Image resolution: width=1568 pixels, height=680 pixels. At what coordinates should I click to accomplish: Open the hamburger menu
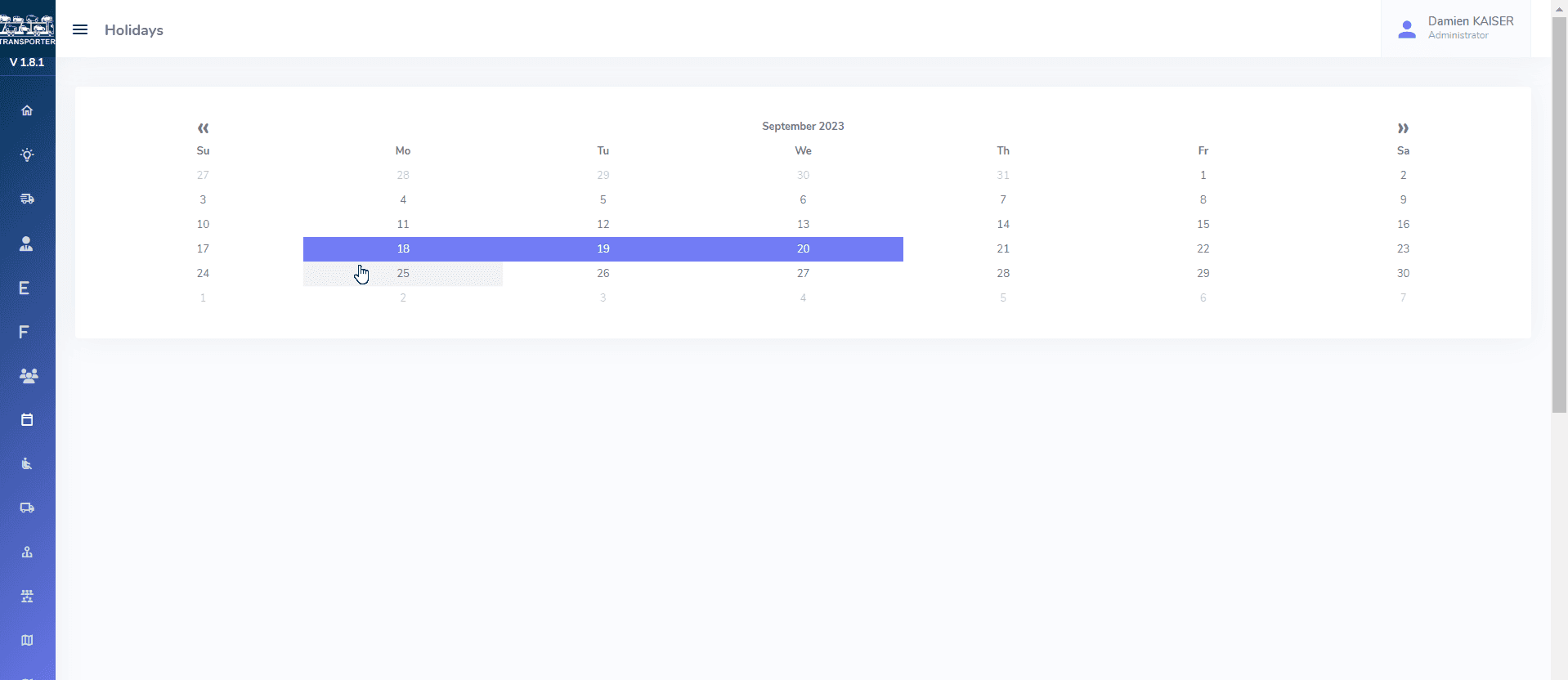(x=80, y=30)
